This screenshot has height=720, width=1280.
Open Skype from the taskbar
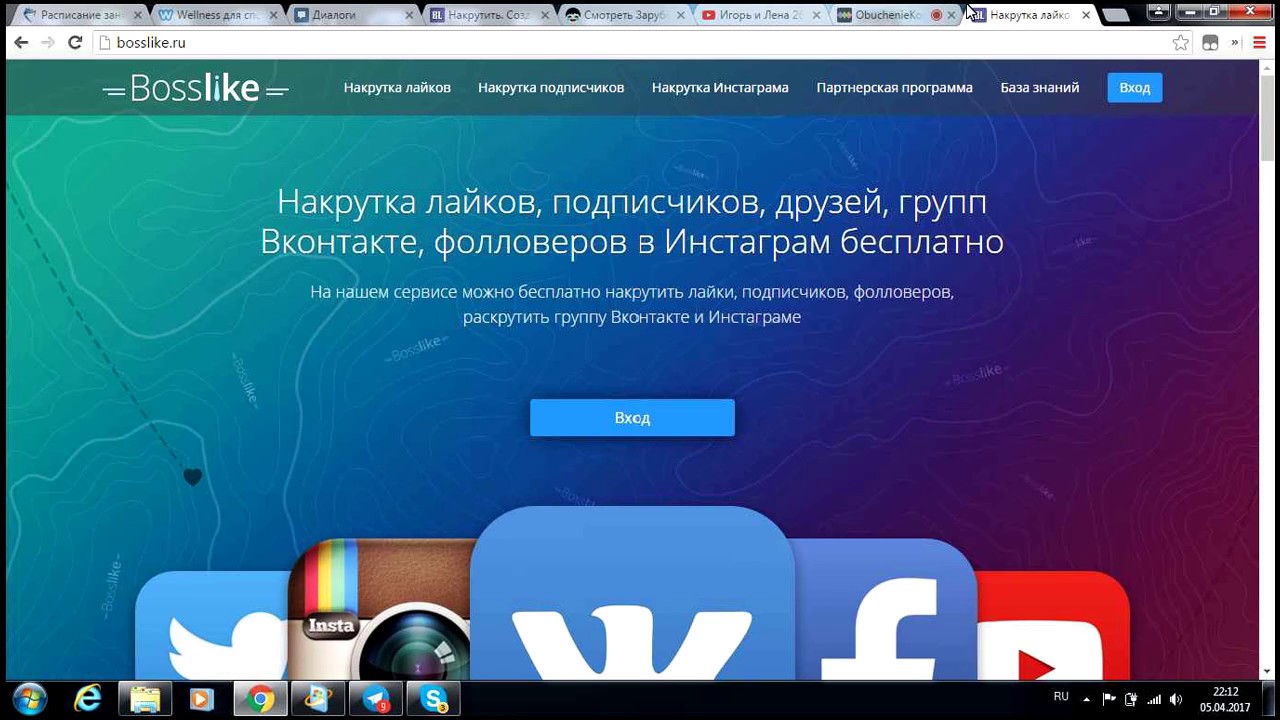[x=434, y=699]
